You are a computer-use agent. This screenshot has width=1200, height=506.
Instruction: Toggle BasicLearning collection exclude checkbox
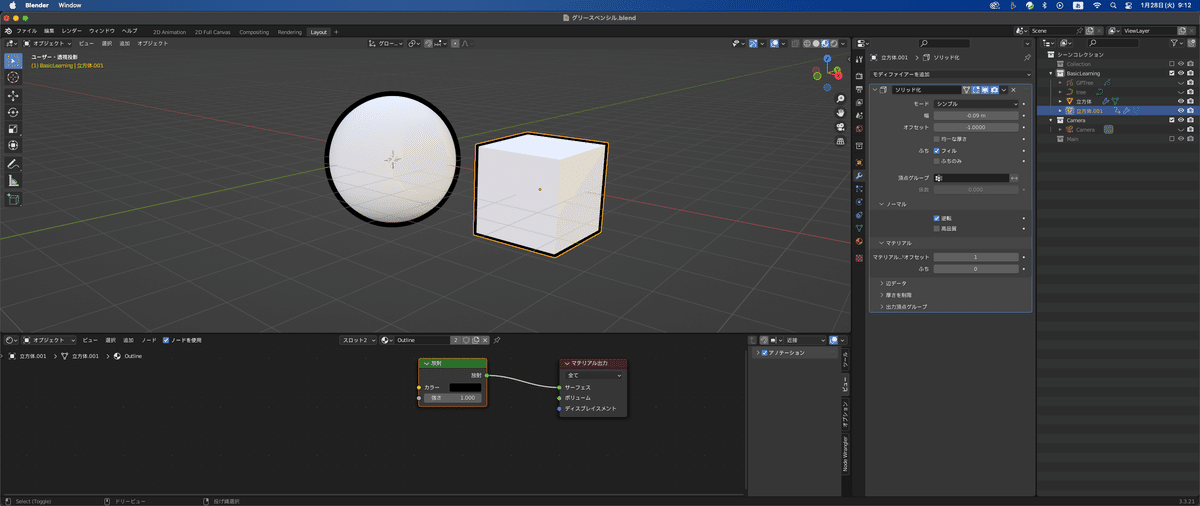coord(1171,73)
